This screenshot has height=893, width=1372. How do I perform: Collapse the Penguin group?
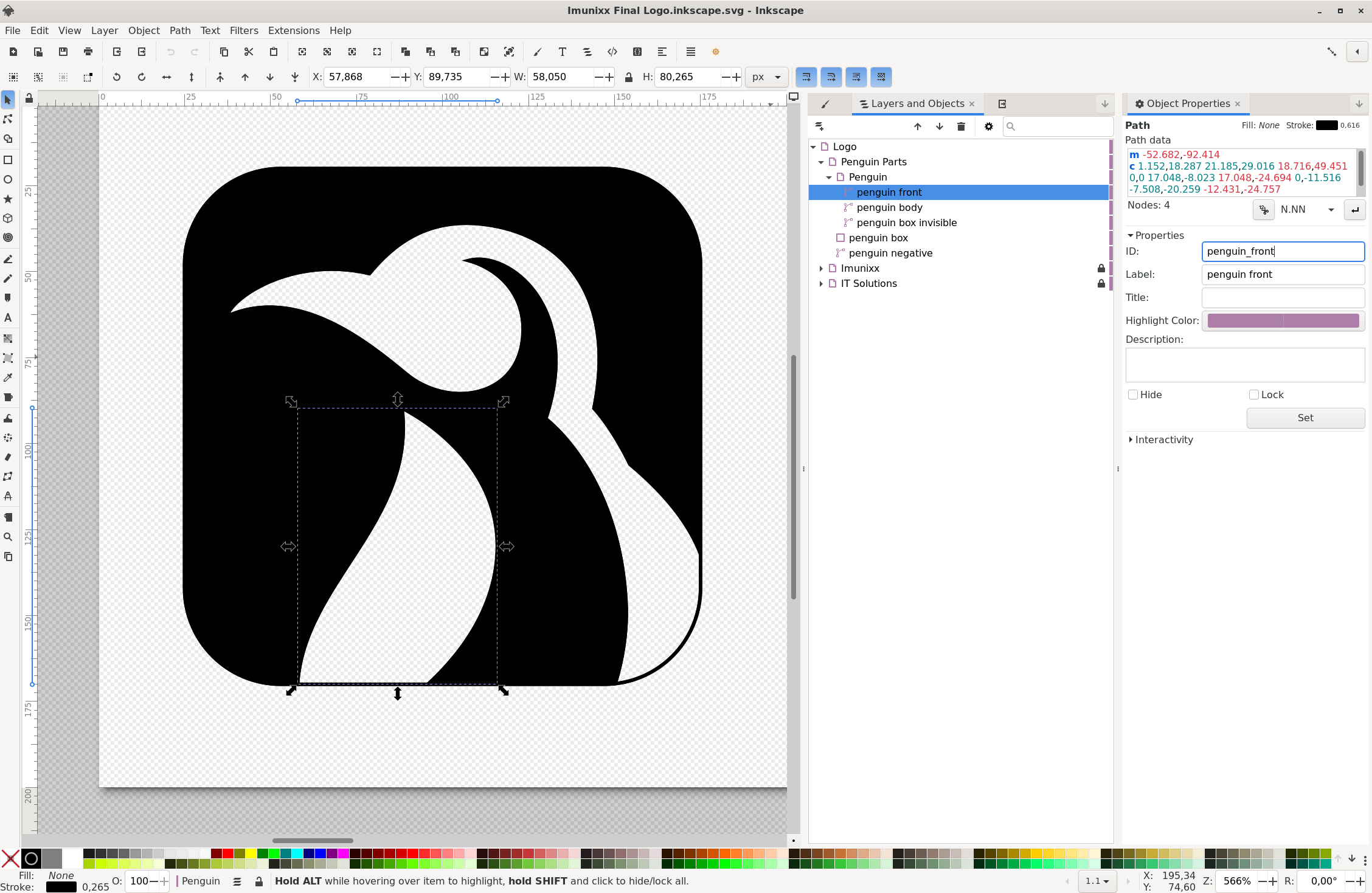pyautogui.click(x=829, y=177)
